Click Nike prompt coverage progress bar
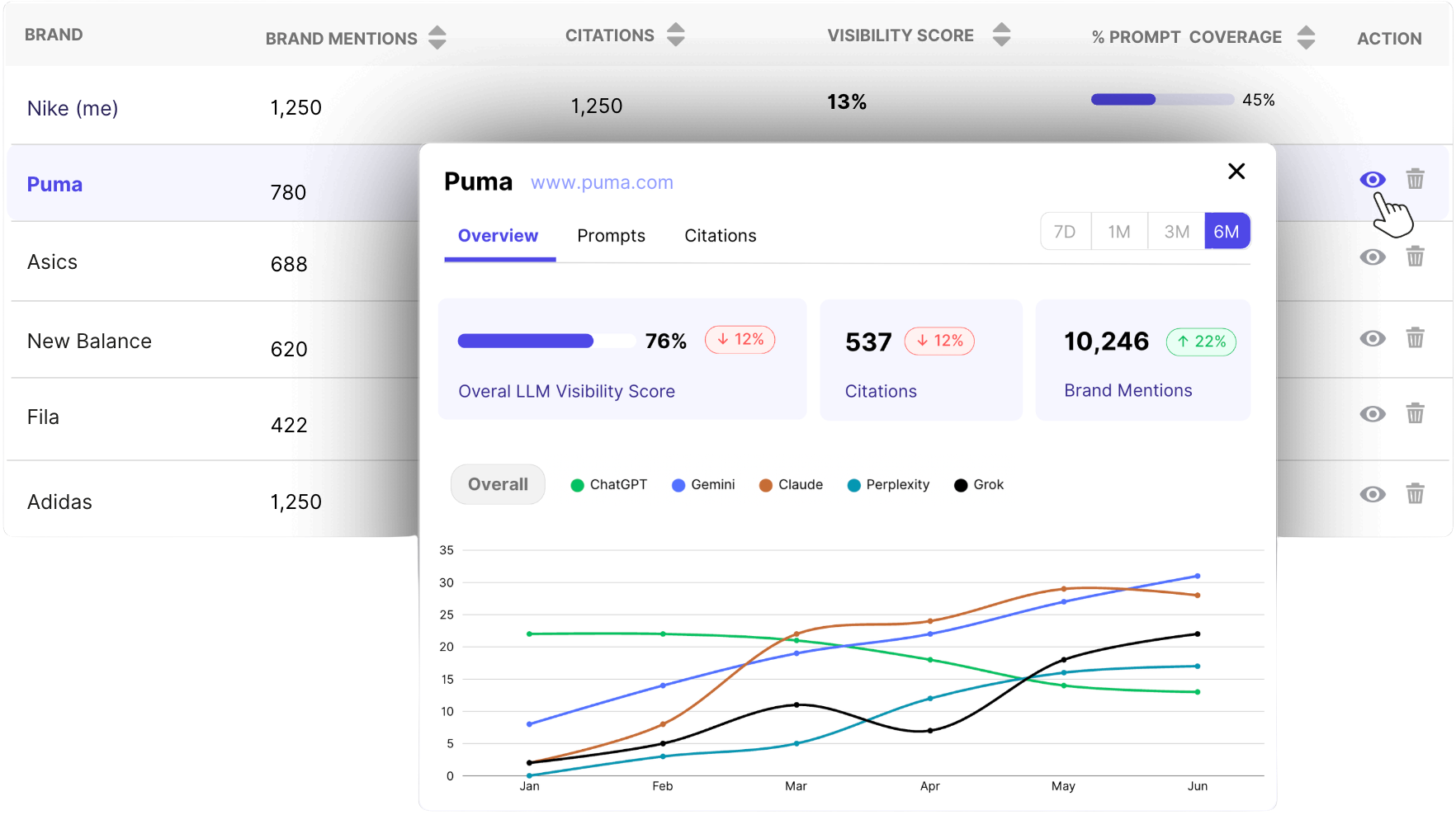1456x815 pixels. point(1162,100)
